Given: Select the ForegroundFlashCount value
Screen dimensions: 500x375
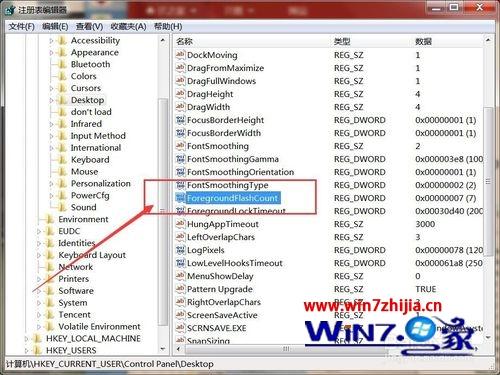Looking at the screenshot, I should point(232,198).
